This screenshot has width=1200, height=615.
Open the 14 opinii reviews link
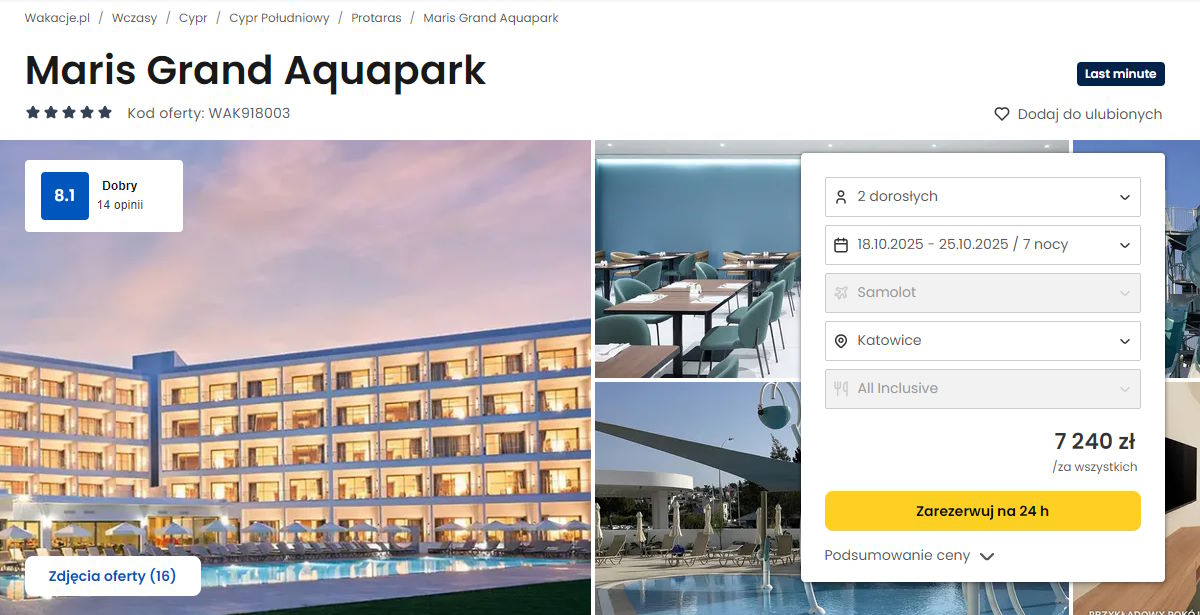point(120,205)
